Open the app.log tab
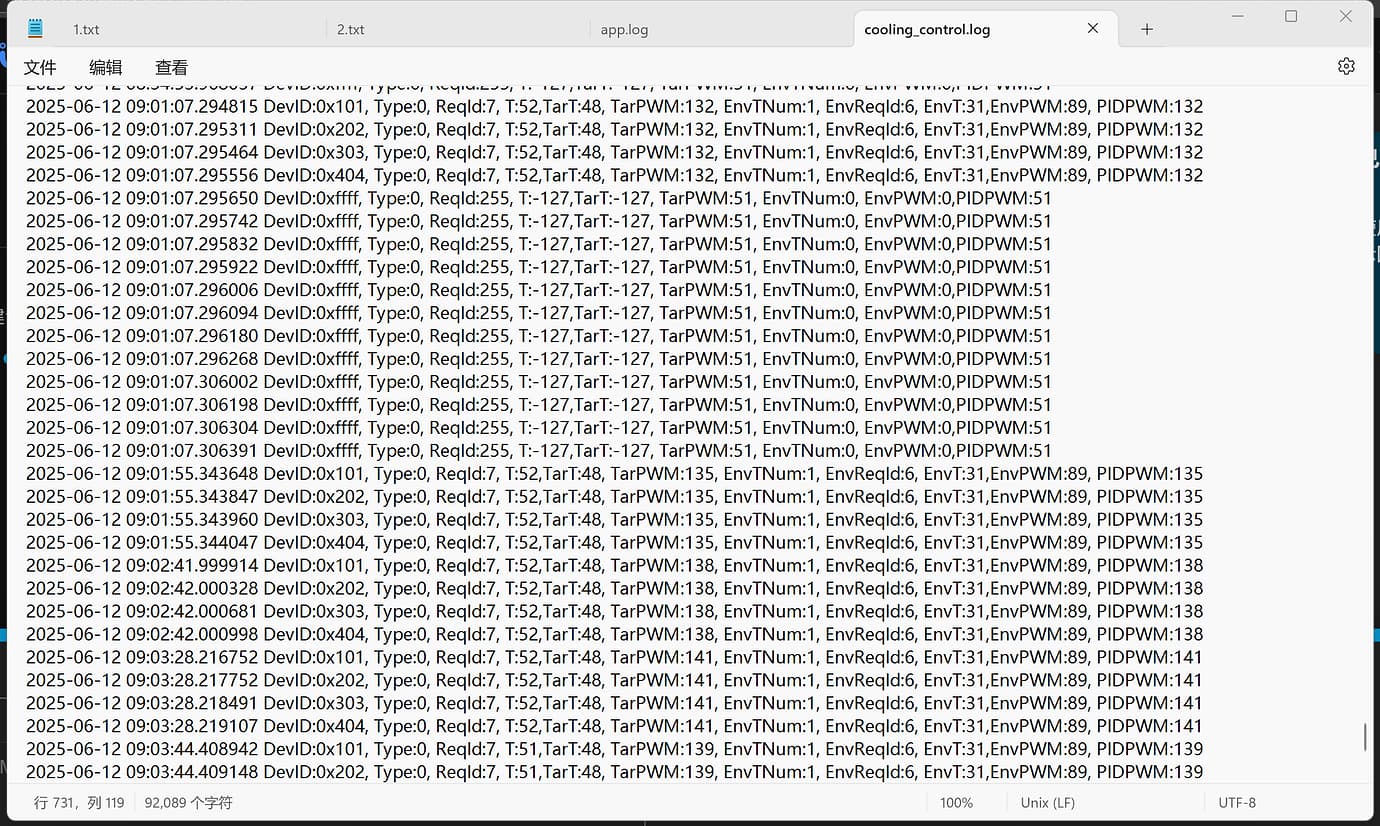 tap(624, 30)
